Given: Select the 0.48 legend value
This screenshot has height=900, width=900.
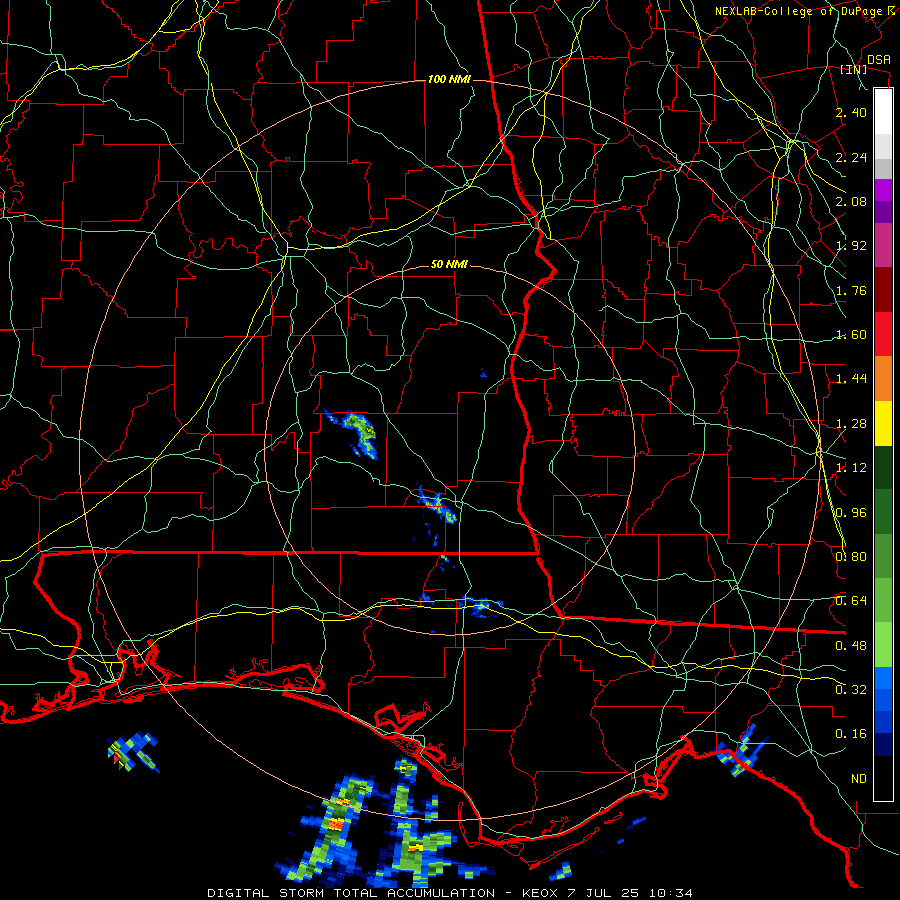Looking at the screenshot, I should pyautogui.click(x=851, y=646).
